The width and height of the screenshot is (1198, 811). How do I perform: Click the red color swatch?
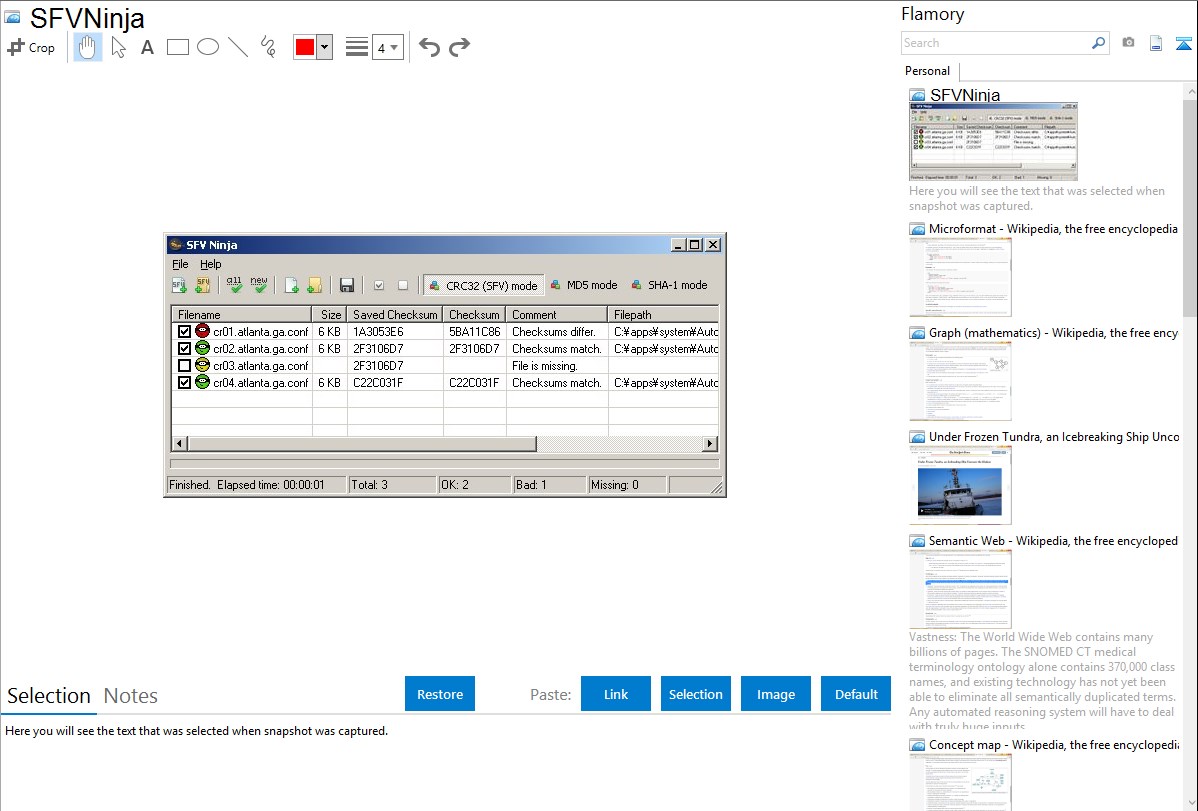point(305,47)
